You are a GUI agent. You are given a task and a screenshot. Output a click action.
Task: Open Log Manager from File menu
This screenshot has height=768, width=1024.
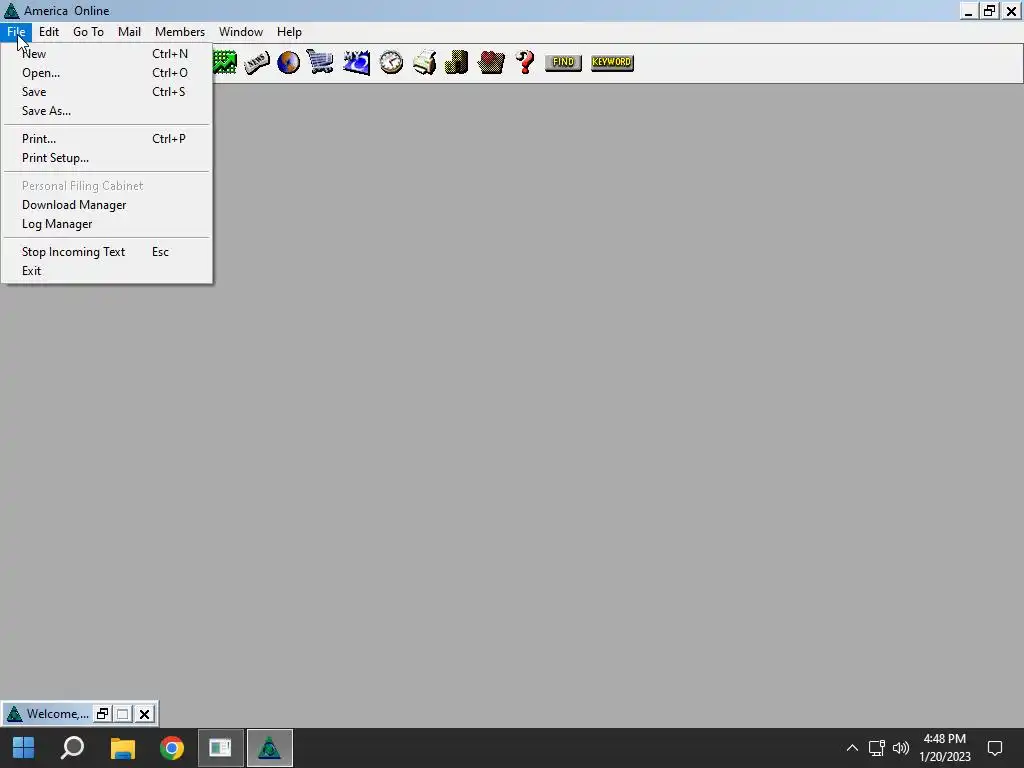click(x=106, y=223)
